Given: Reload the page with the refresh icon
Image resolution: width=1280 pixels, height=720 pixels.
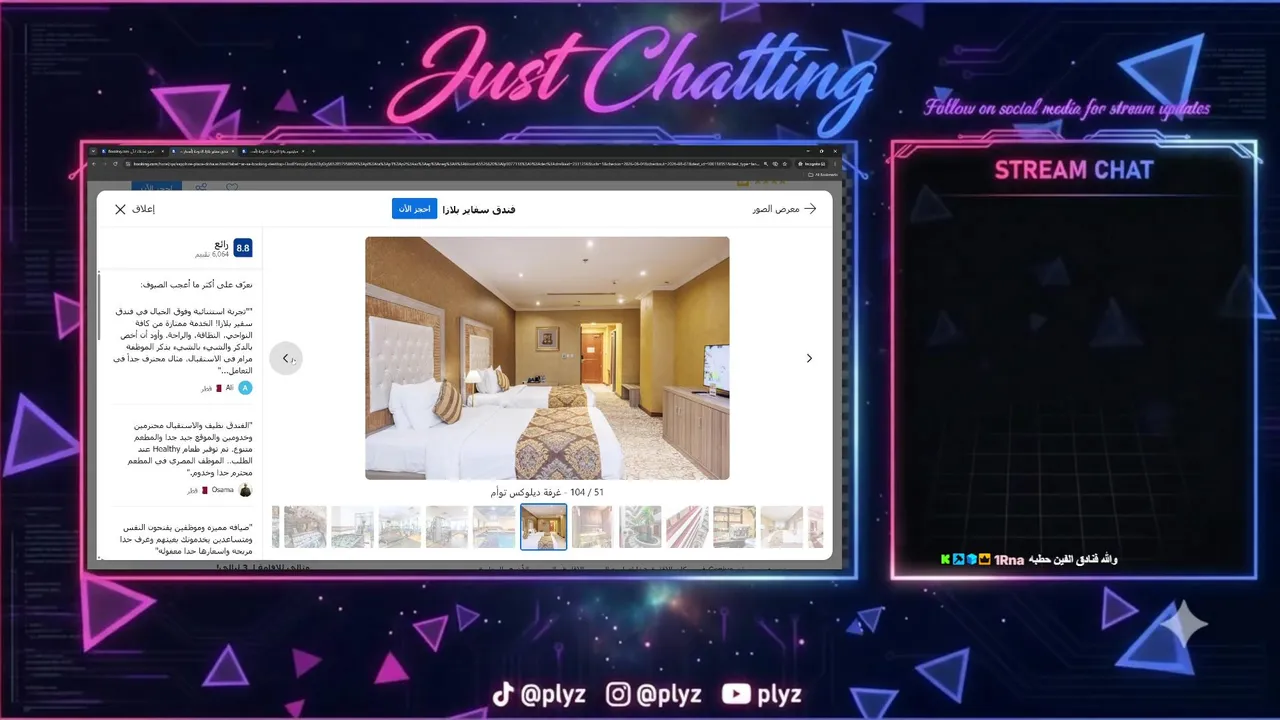Looking at the screenshot, I should coord(115,163).
